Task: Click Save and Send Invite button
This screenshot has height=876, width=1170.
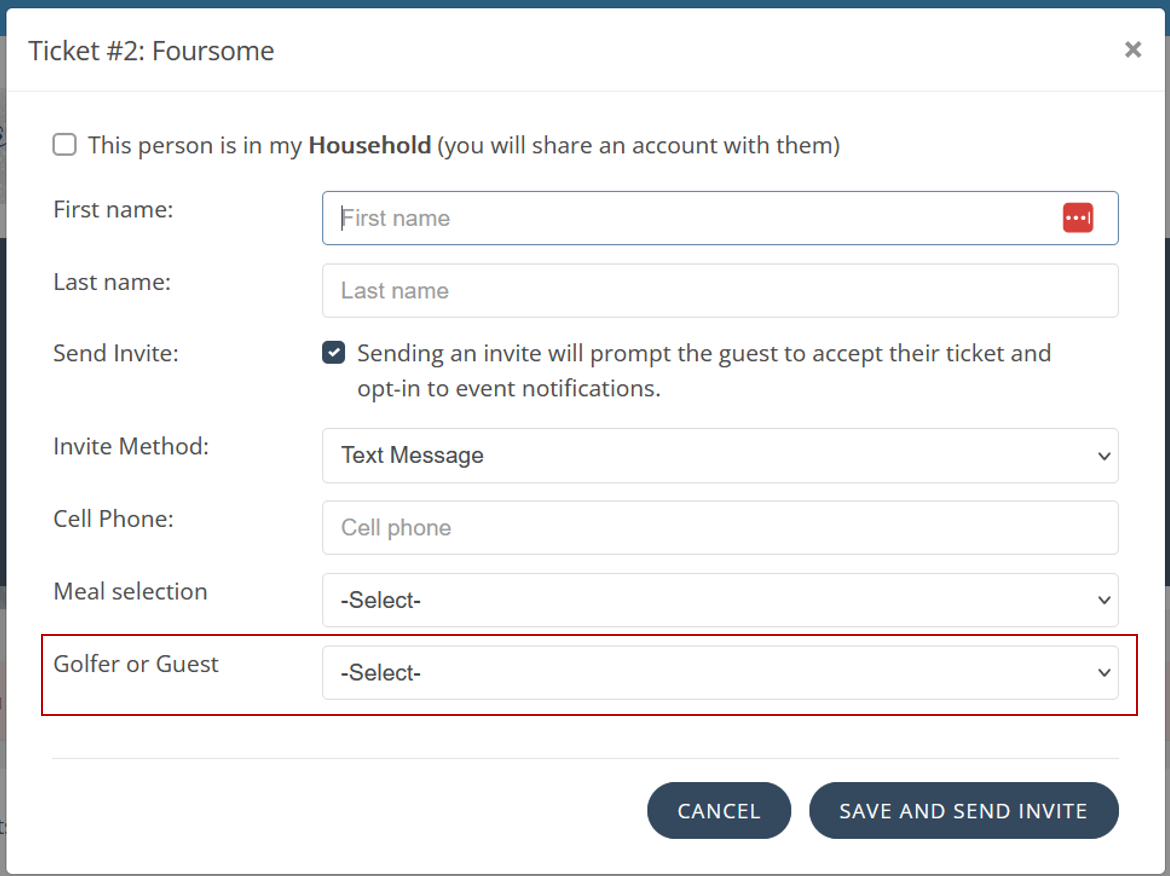Action: click(x=963, y=811)
